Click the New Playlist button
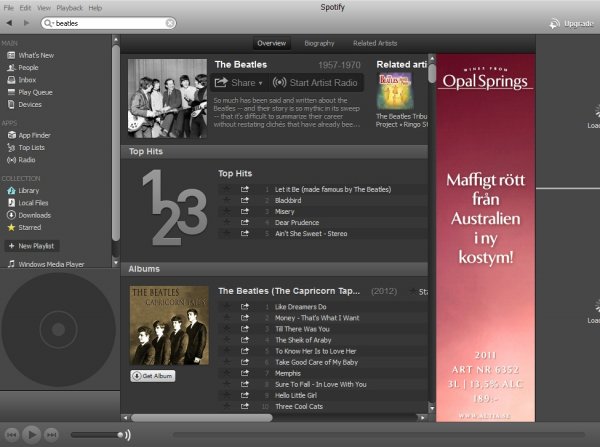Screen dimensions: 600x447 click(31, 245)
